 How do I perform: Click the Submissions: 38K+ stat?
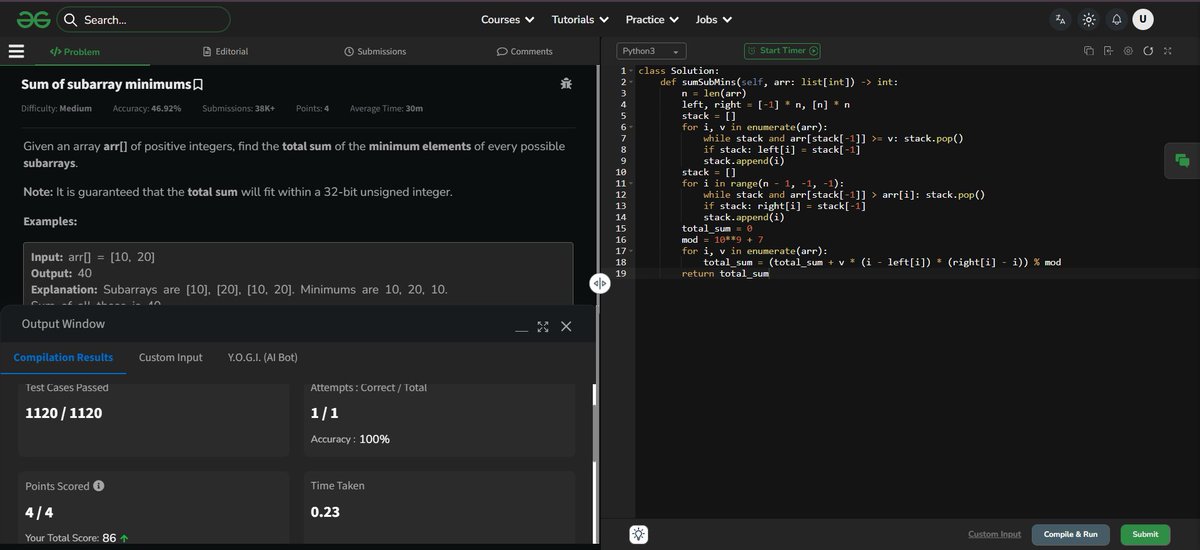pyautogui.click(x=238, y=108)
